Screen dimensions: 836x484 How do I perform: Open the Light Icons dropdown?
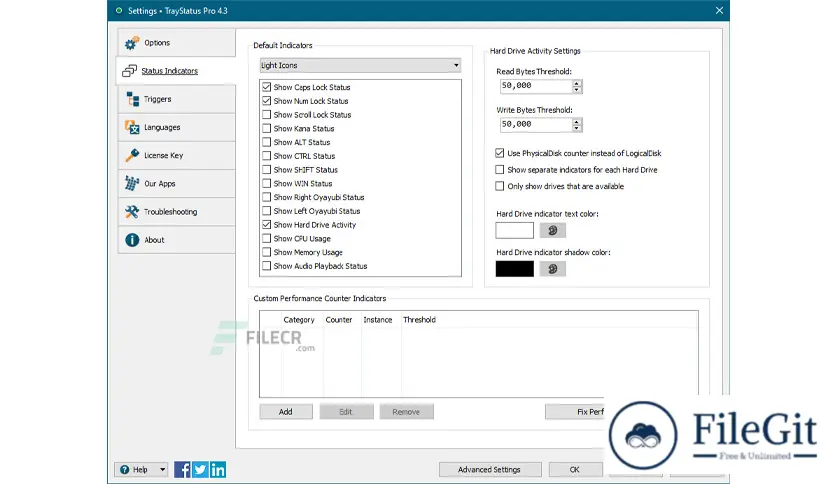360,65
